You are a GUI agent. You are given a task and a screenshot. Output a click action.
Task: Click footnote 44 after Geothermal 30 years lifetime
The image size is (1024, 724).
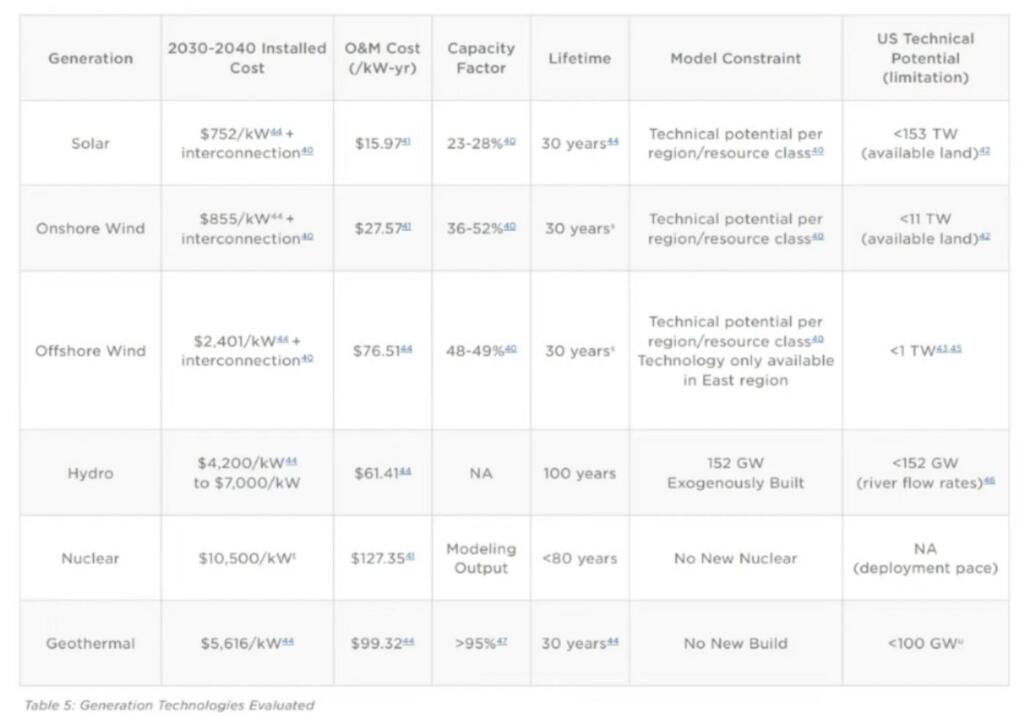[612, 642]
